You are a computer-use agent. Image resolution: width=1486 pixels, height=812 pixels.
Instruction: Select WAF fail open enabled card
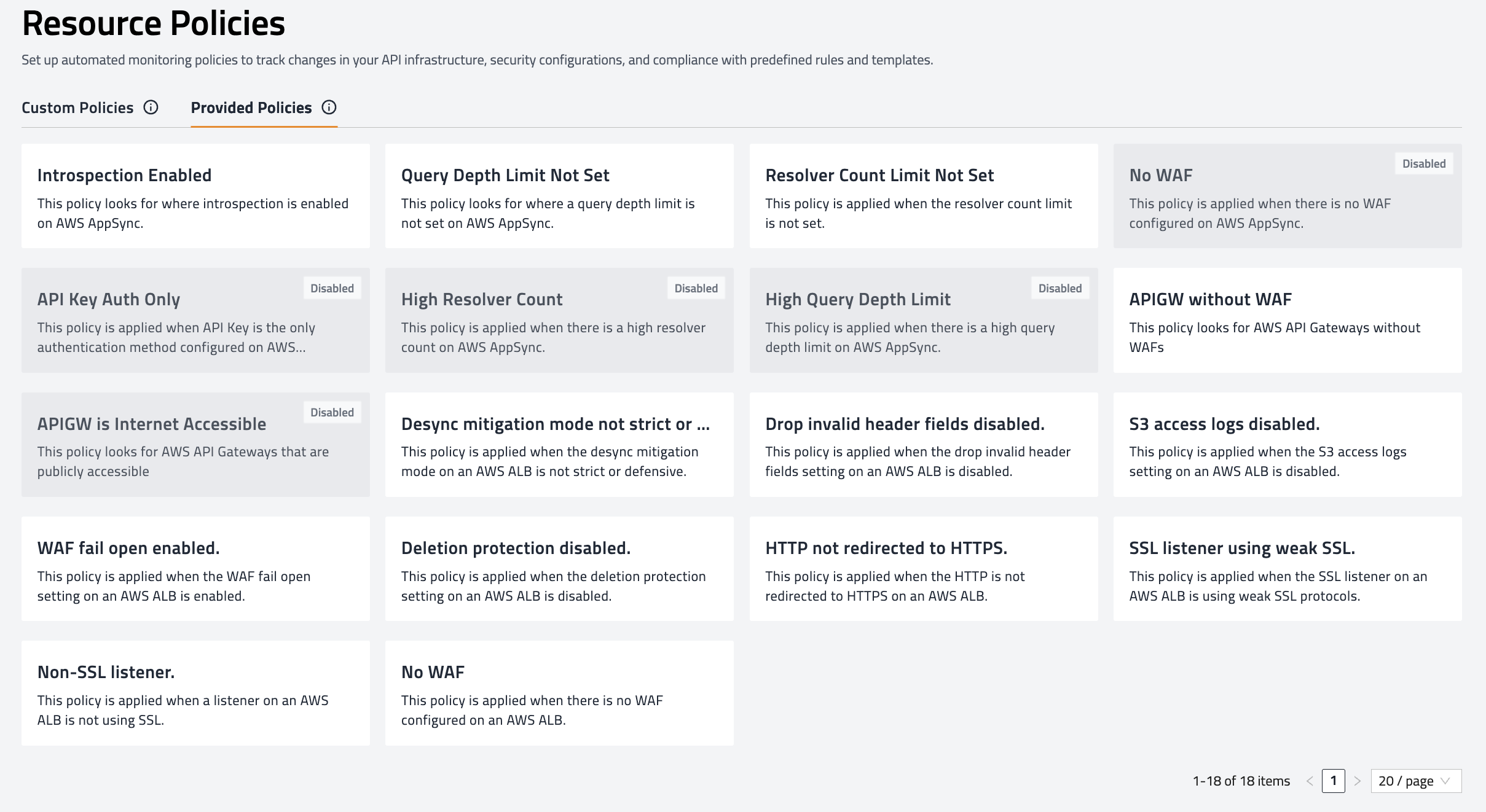tap(195, 569)
